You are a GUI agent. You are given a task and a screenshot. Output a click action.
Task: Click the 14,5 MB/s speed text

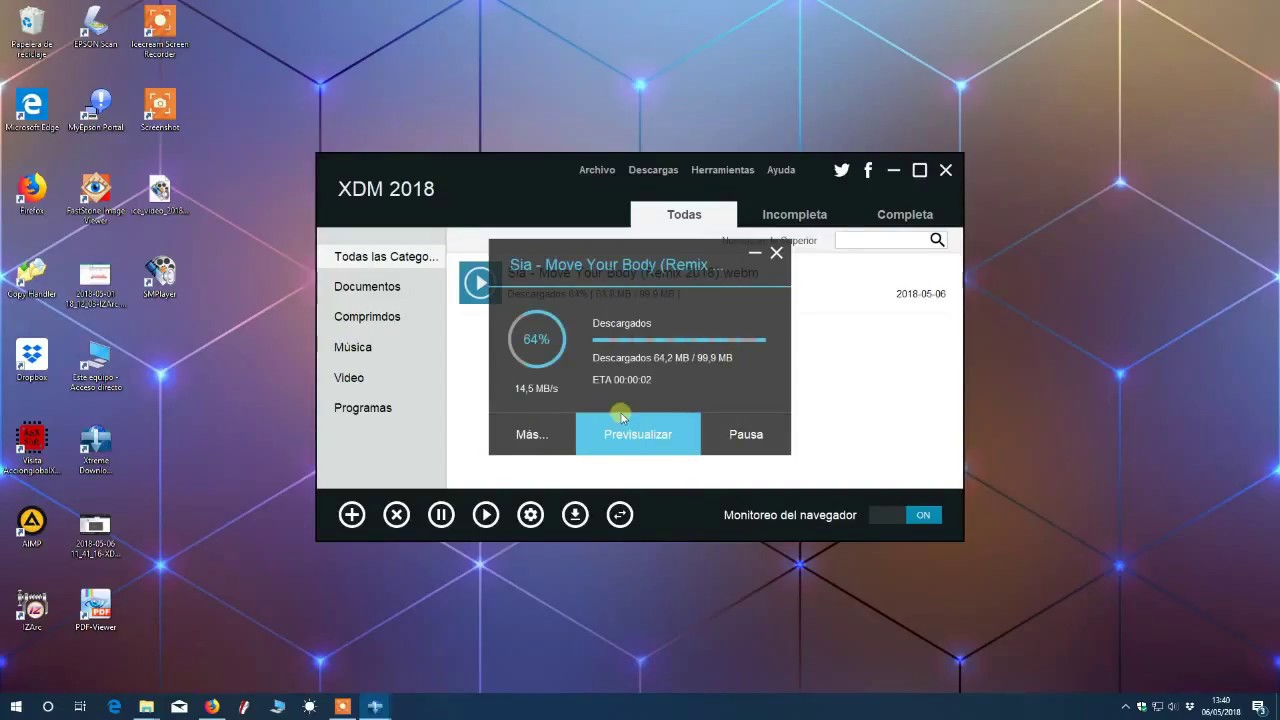click(x=536, y=388)
